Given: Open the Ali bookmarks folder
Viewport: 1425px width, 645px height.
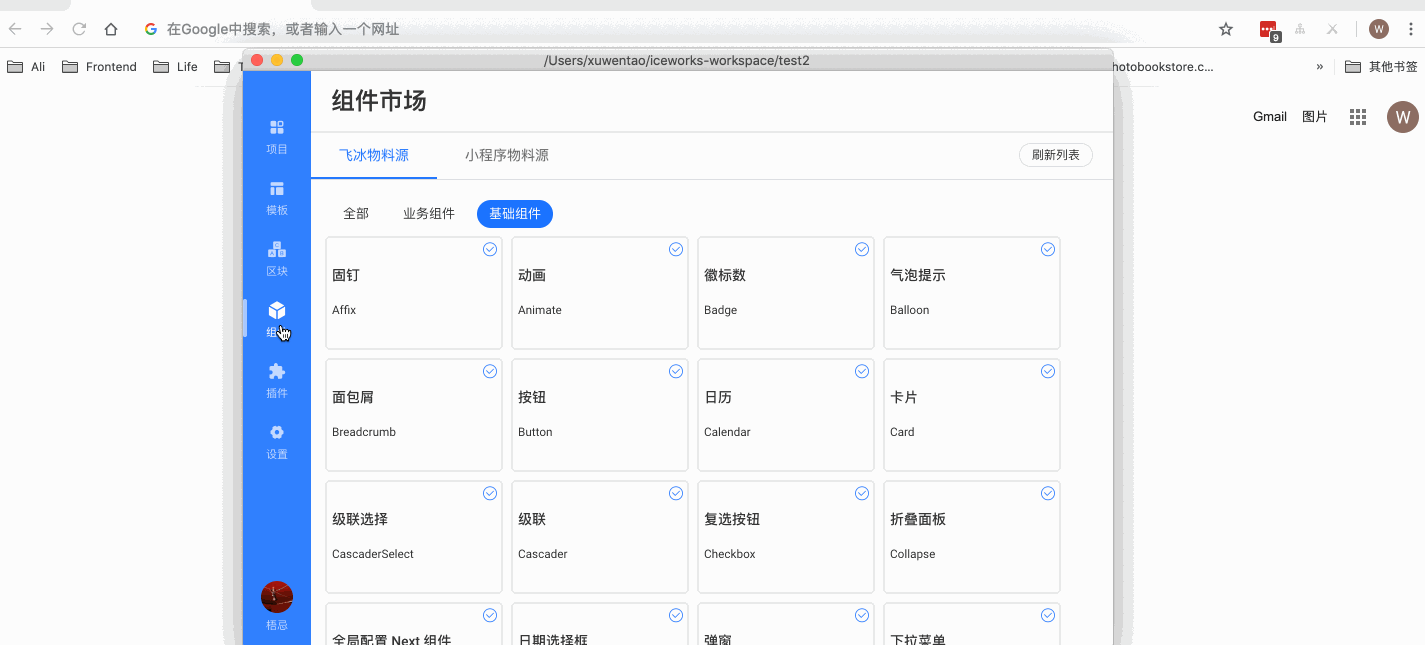Looking at the screenshot, I should [27, 67].
